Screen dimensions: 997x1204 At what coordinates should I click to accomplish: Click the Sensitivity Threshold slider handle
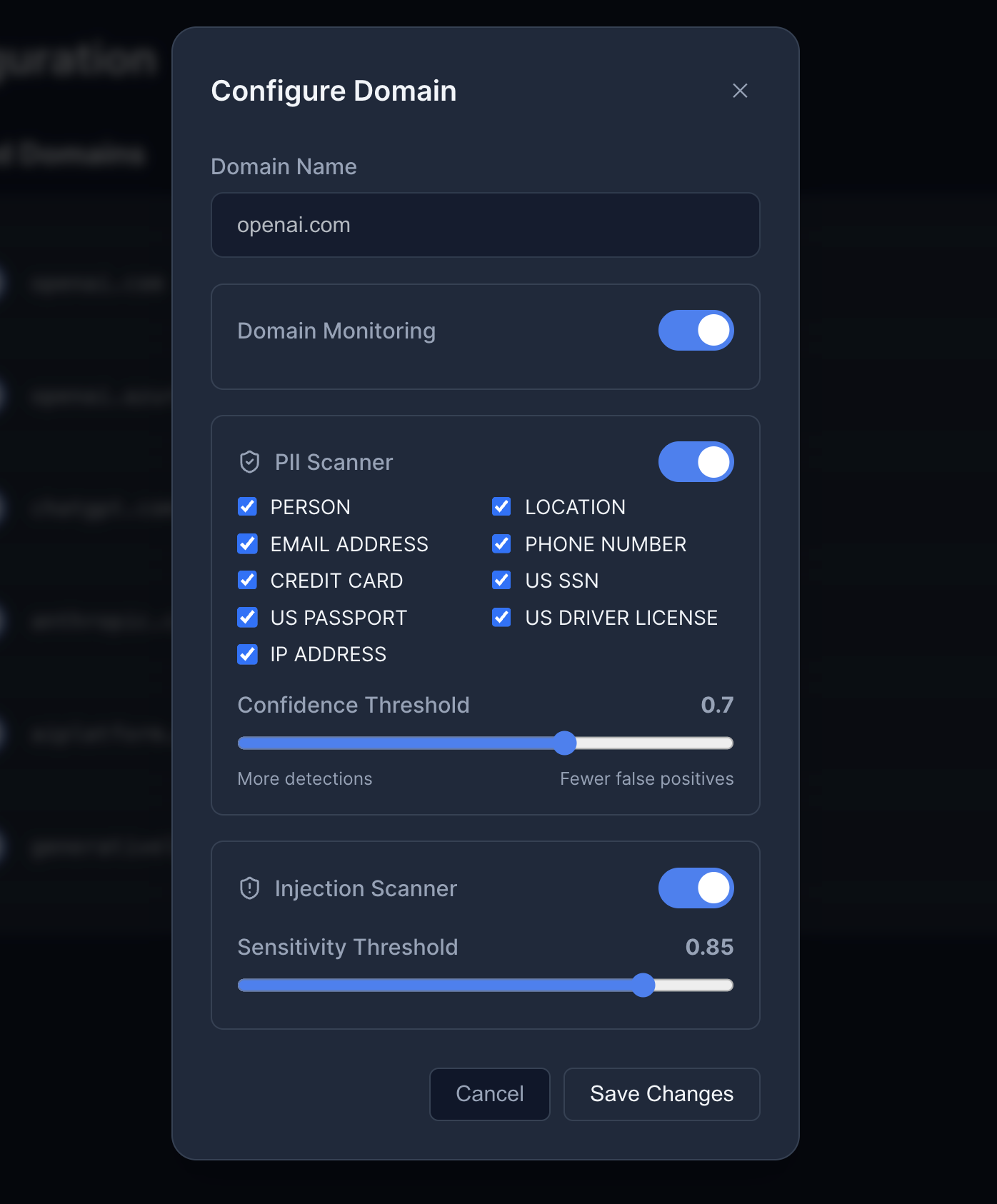643,985
